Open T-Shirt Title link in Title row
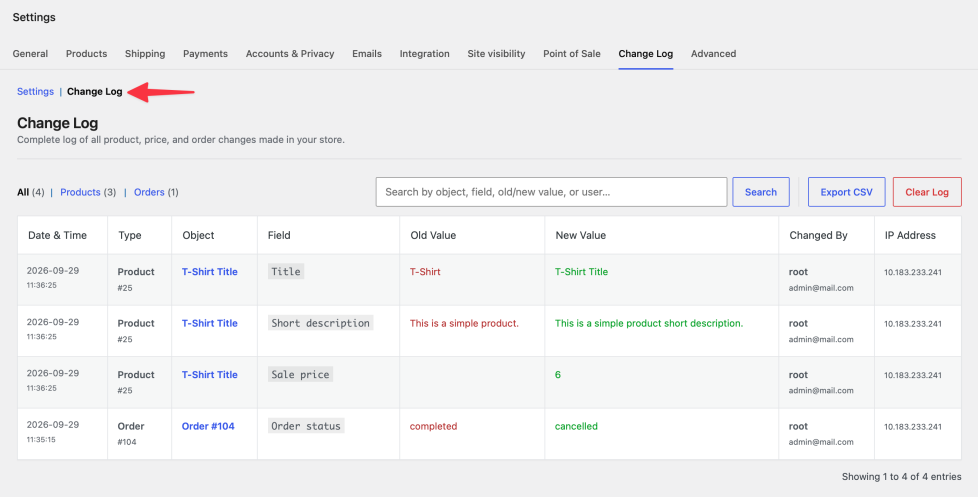 (210, 272)
